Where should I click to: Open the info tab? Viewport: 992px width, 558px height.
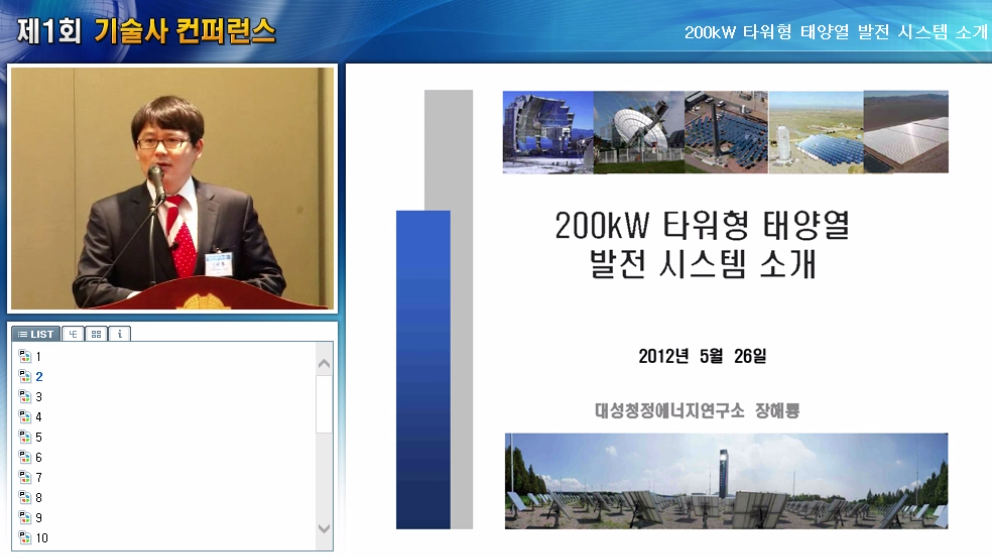click(119, 334)
